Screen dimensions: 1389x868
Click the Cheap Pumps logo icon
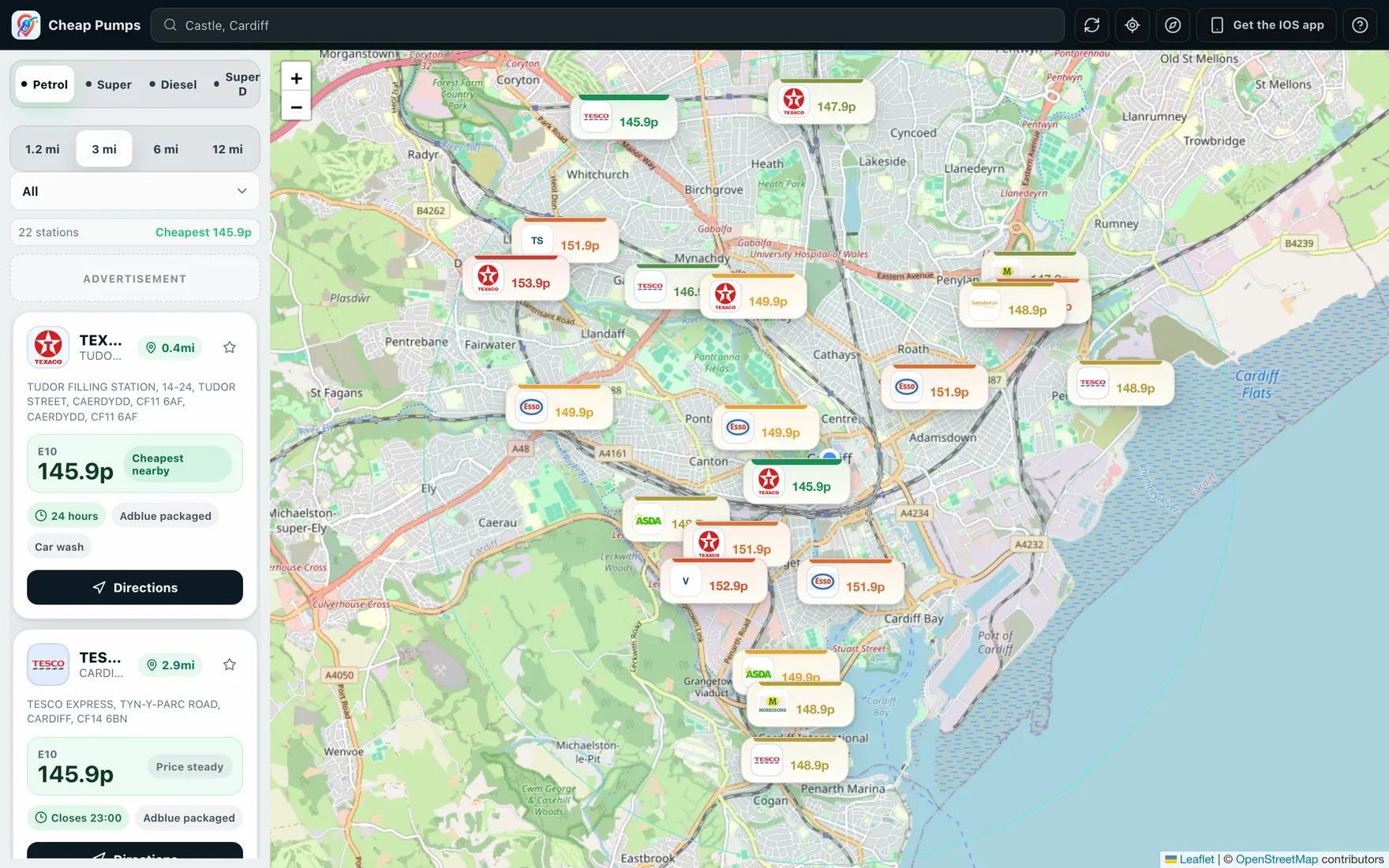coord(26,25)
